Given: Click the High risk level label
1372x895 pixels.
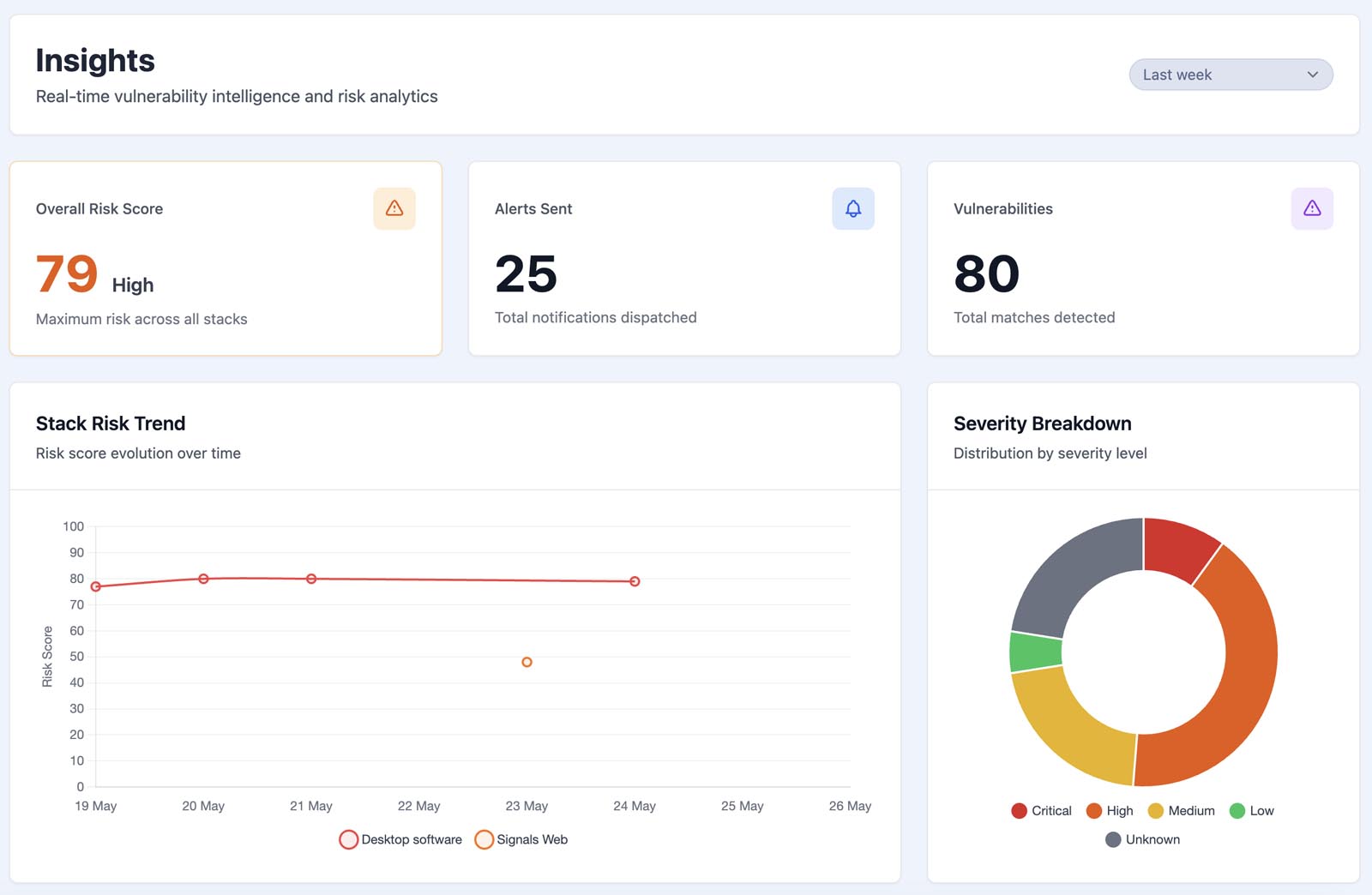Looking at the screenshot, I should coord(133,285).
